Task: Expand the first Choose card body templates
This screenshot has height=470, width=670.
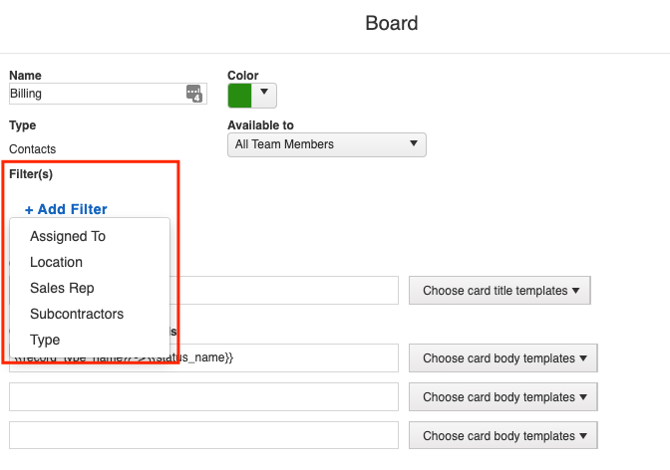Action: click(503, 358)
